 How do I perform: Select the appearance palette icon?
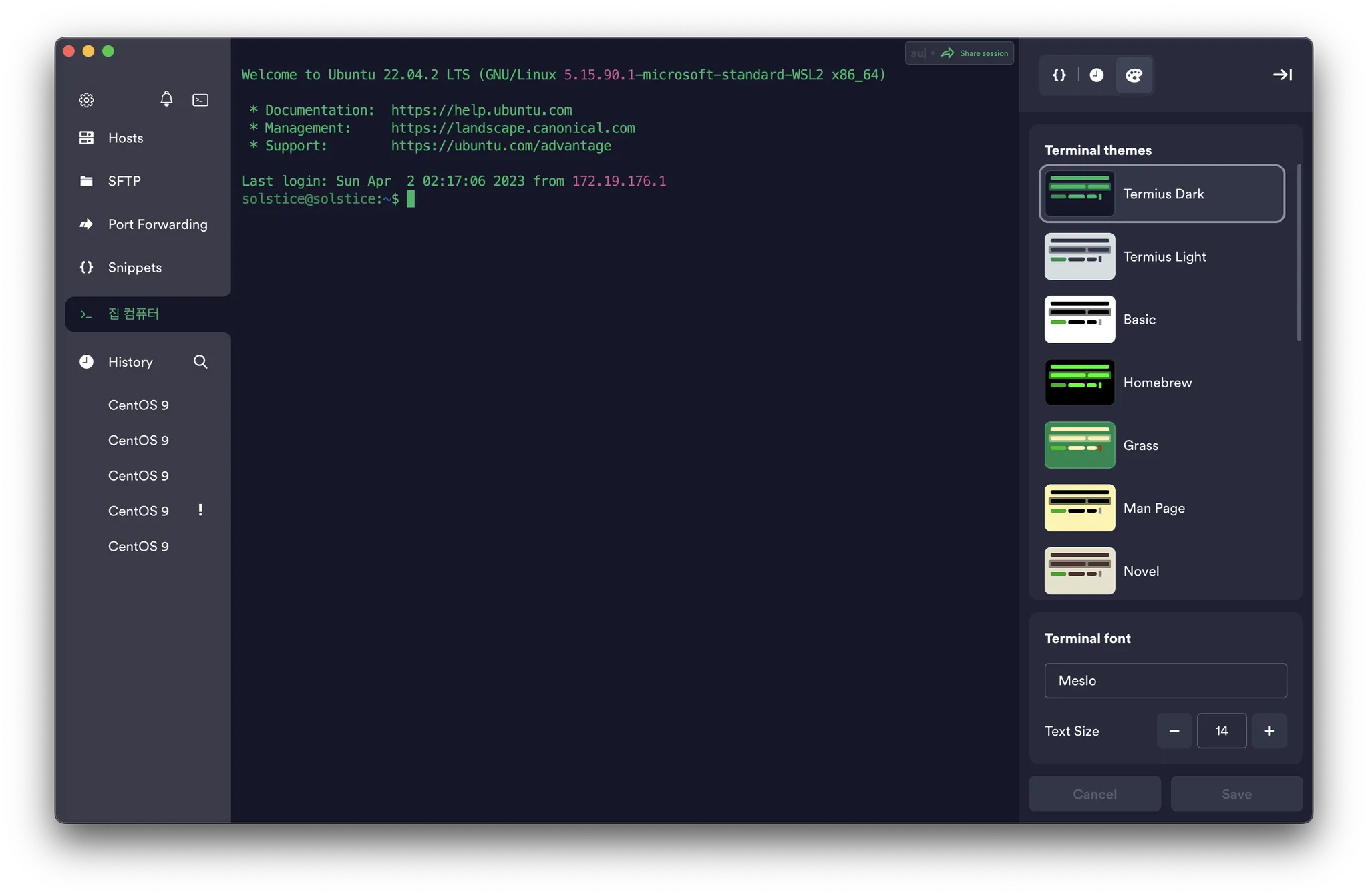tap(1134, 75)
